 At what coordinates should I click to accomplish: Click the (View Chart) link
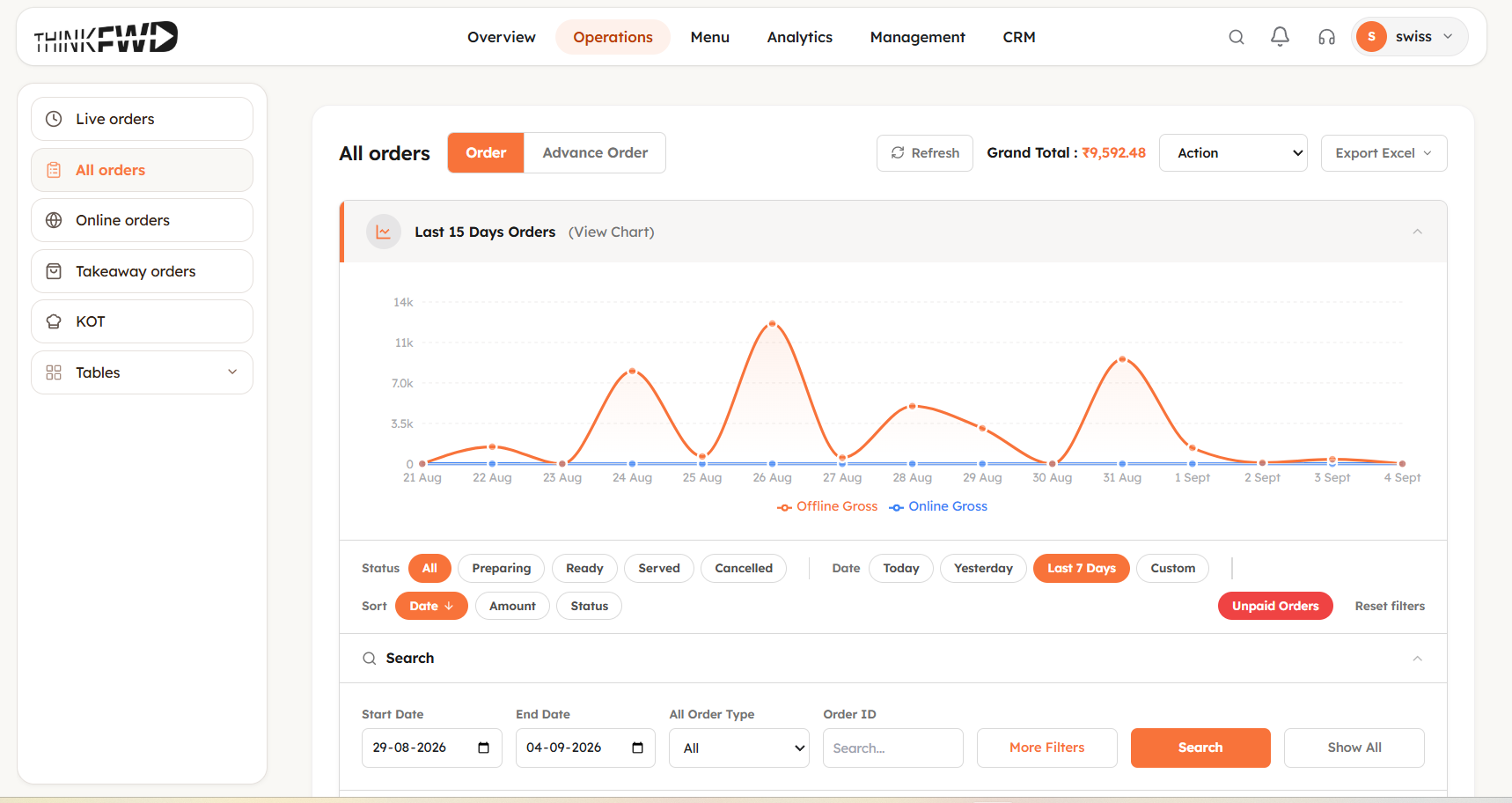[x=612, y=232]
